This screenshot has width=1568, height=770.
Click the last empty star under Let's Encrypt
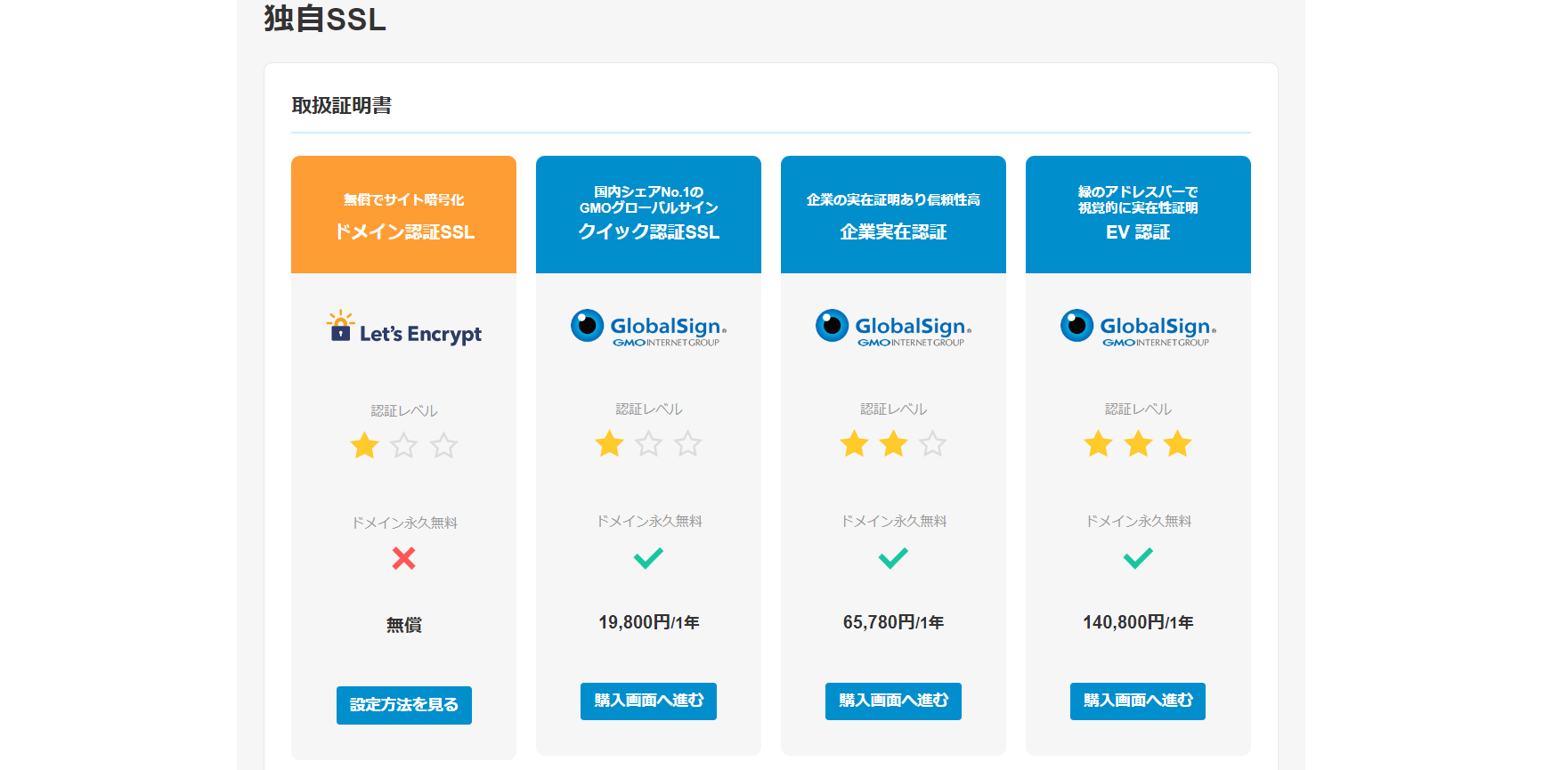[443, 445]
